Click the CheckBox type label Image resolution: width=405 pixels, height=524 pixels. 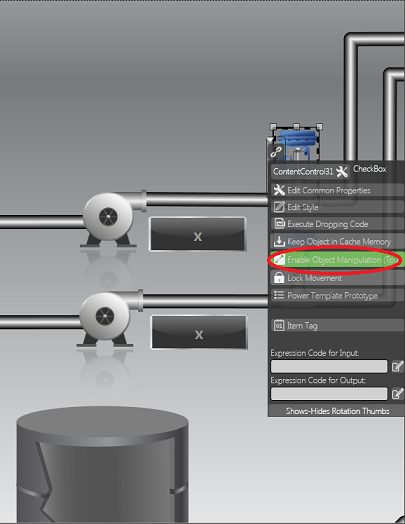click(x=370, y=169)
